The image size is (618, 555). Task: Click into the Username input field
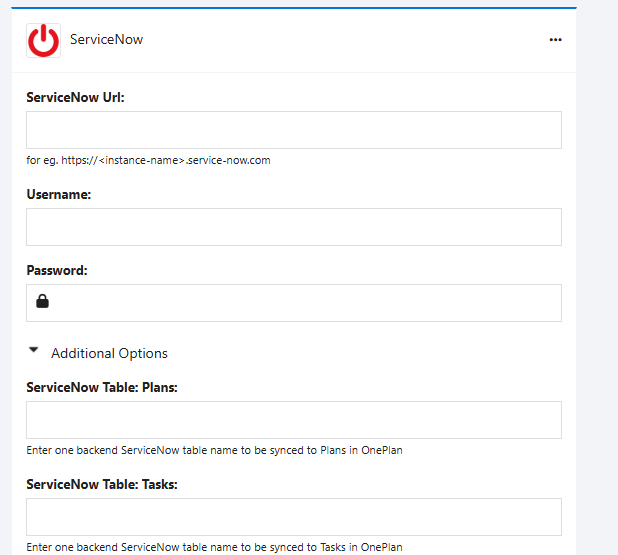[x=294, y=227]
